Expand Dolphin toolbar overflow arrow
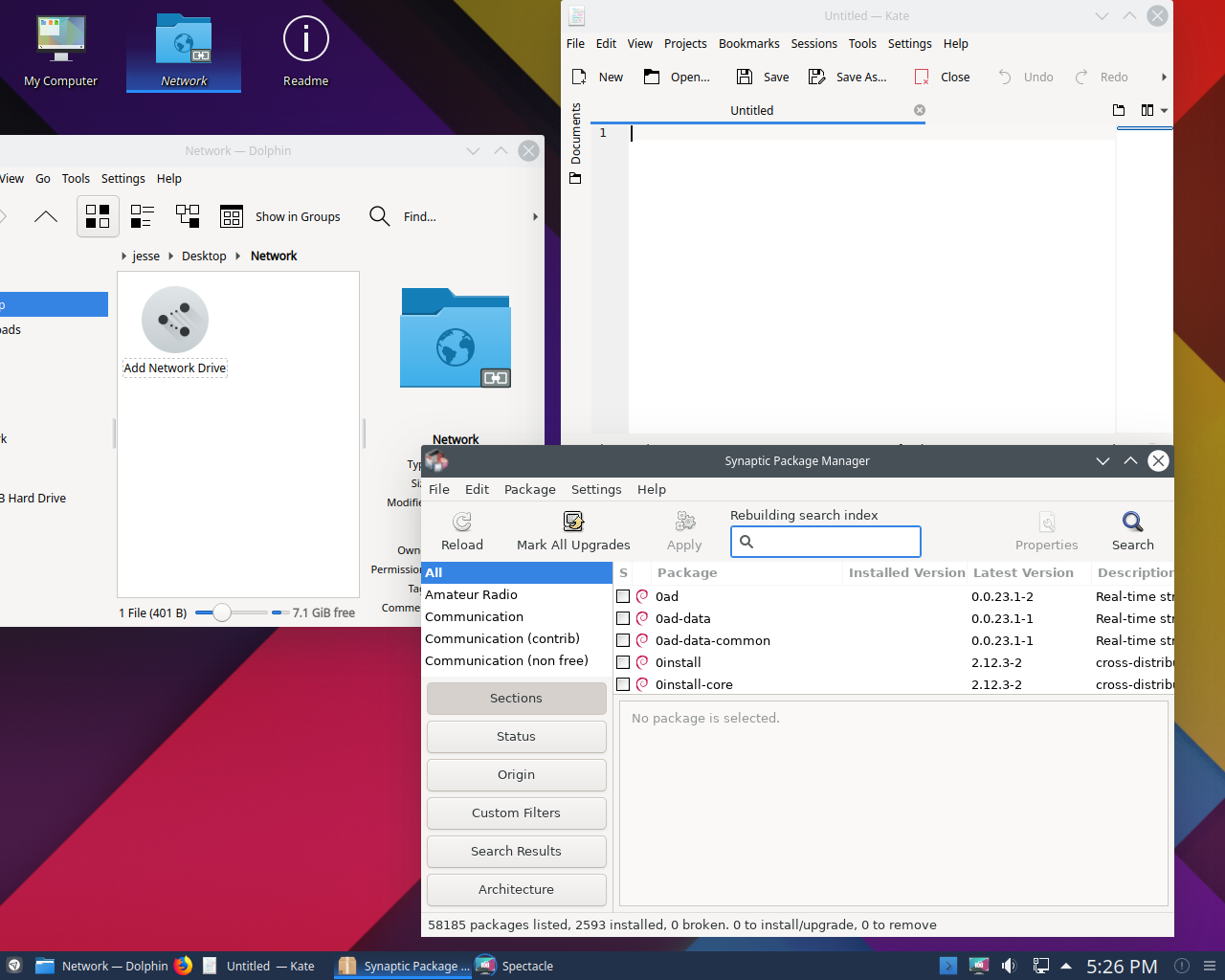Screen dimensions: 1225x980 click(535, 216)
